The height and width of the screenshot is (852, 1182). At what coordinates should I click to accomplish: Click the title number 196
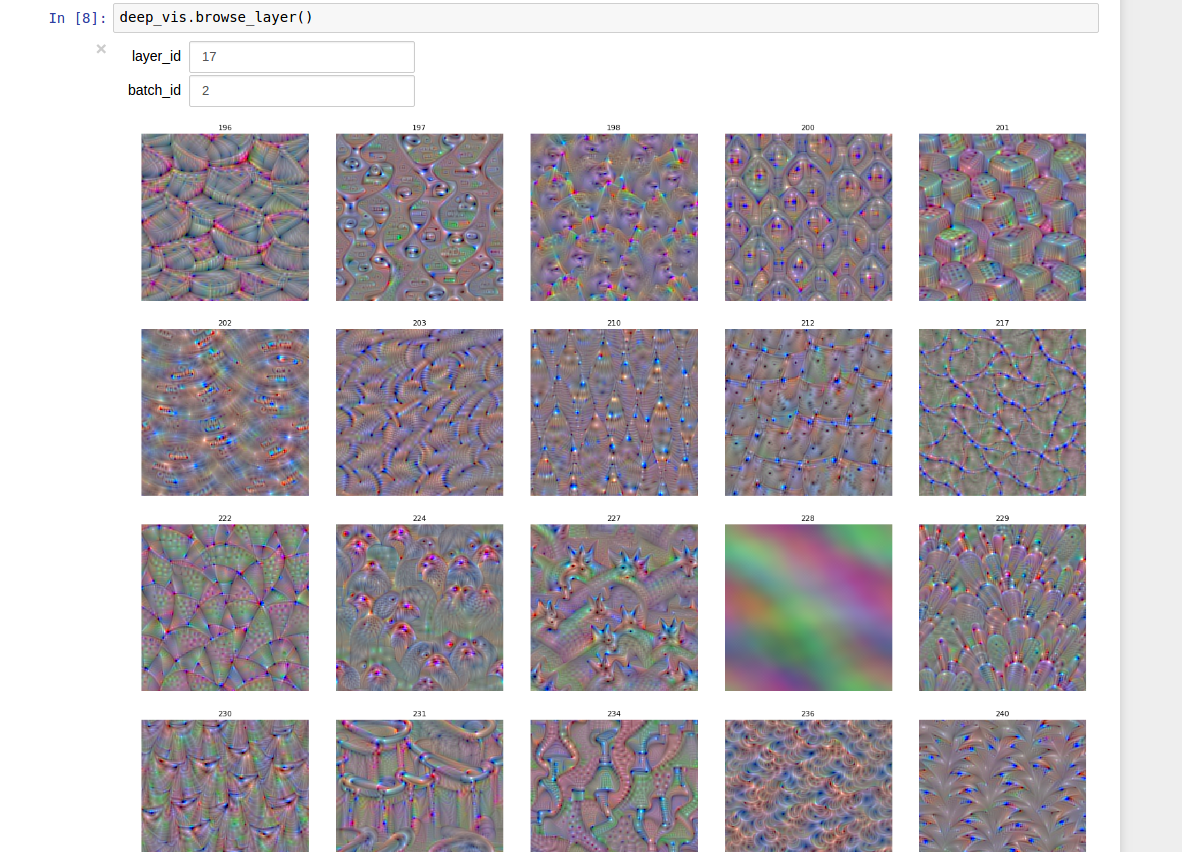(225, 127)
